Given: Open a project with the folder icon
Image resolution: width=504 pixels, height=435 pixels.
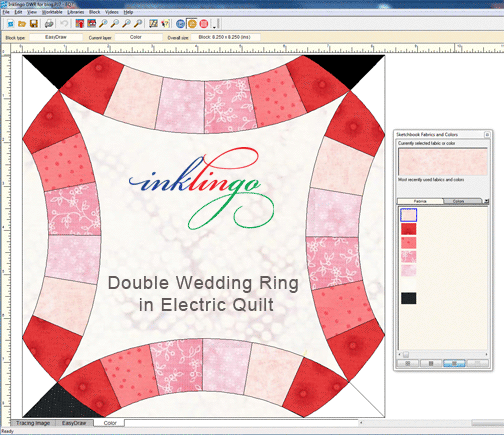Looking at the screenshot, I should [x=22, y=24].
